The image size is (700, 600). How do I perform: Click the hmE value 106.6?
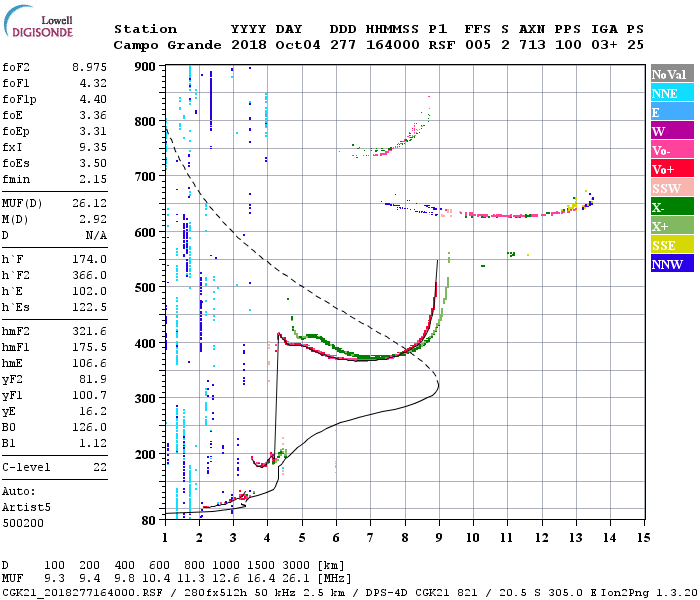(89, 363)
